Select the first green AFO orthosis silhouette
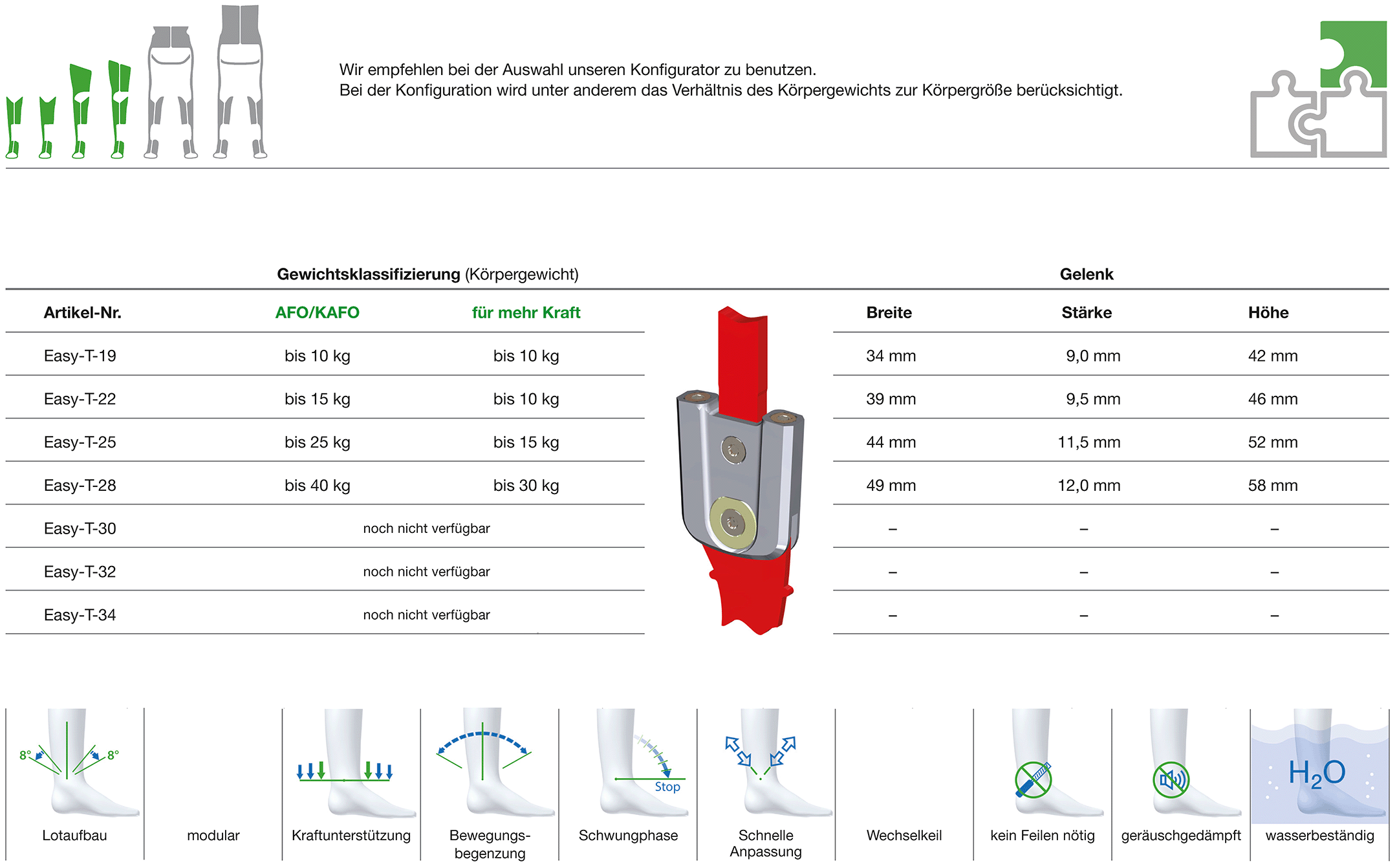1397x868 pixels. click(x=14, y=127)
